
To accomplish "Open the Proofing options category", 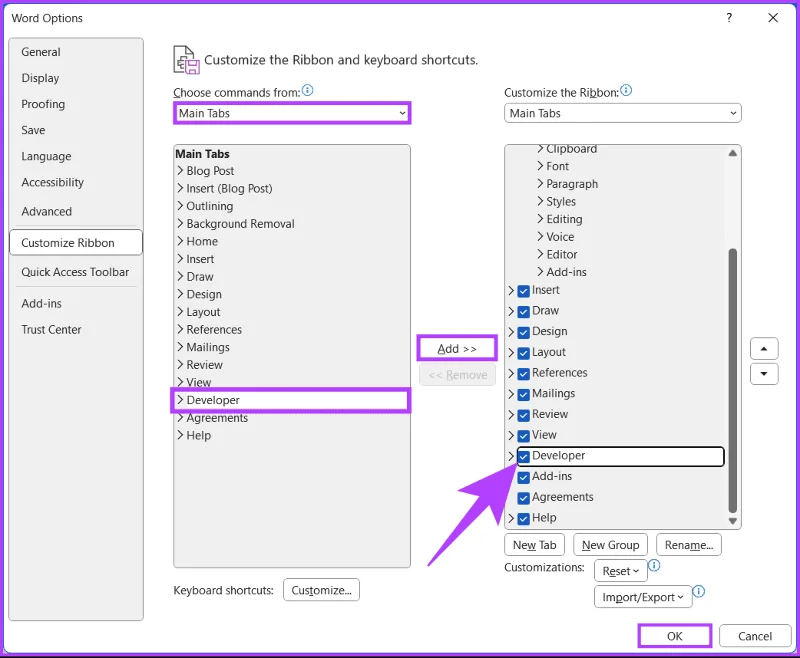I will (43, 104).
